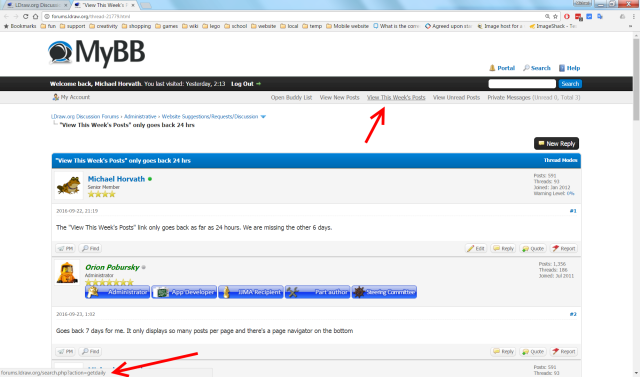Click the browser reload icon

pyautogui.click(x=26, y=16)
